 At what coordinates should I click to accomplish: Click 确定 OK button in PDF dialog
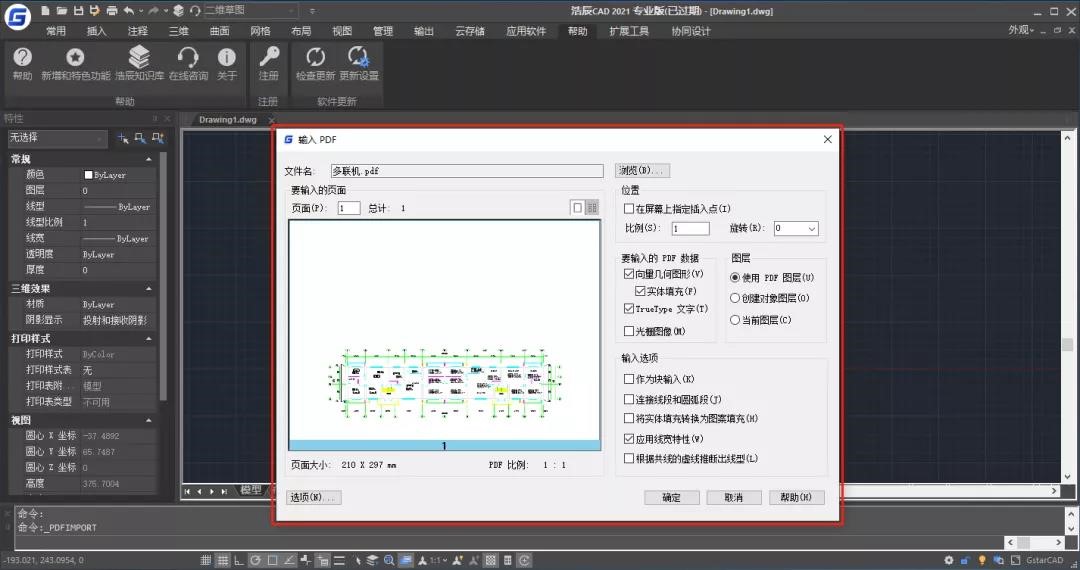coord(672,498)
